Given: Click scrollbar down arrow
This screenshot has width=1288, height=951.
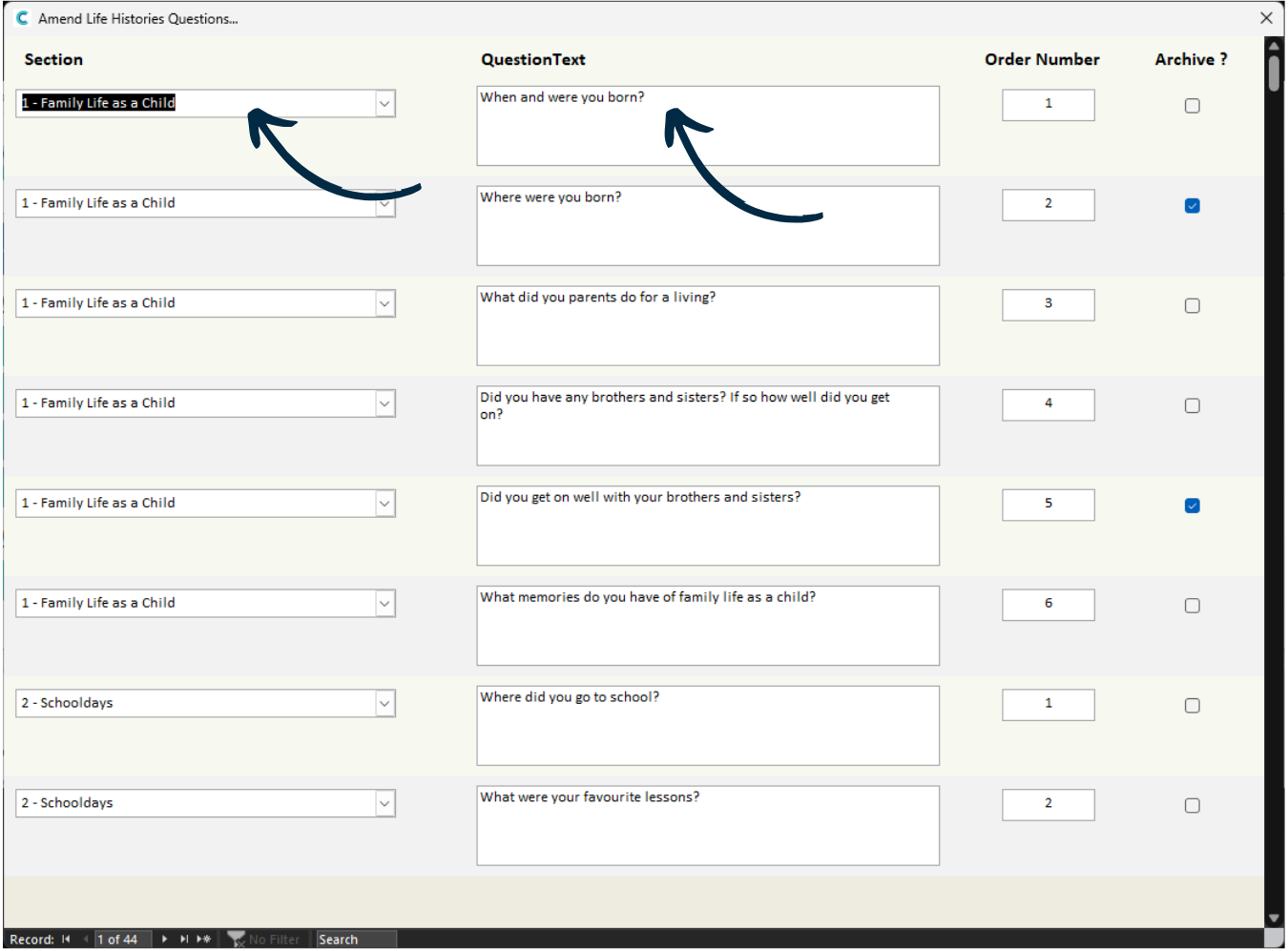Looking at the screenshot, I should tap(1274, 919).
